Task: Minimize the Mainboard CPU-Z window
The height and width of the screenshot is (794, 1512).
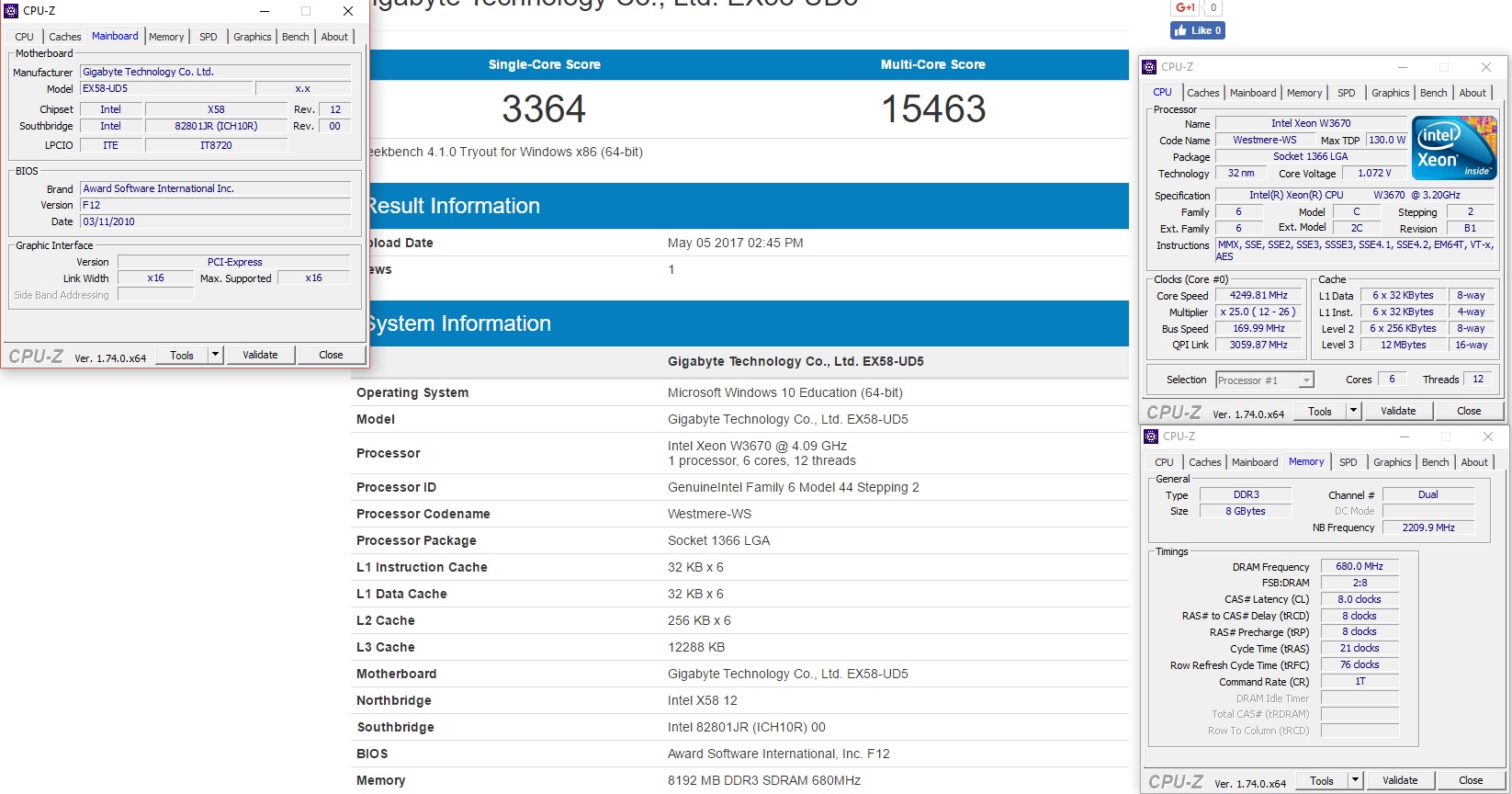Action: coord(264,11)
